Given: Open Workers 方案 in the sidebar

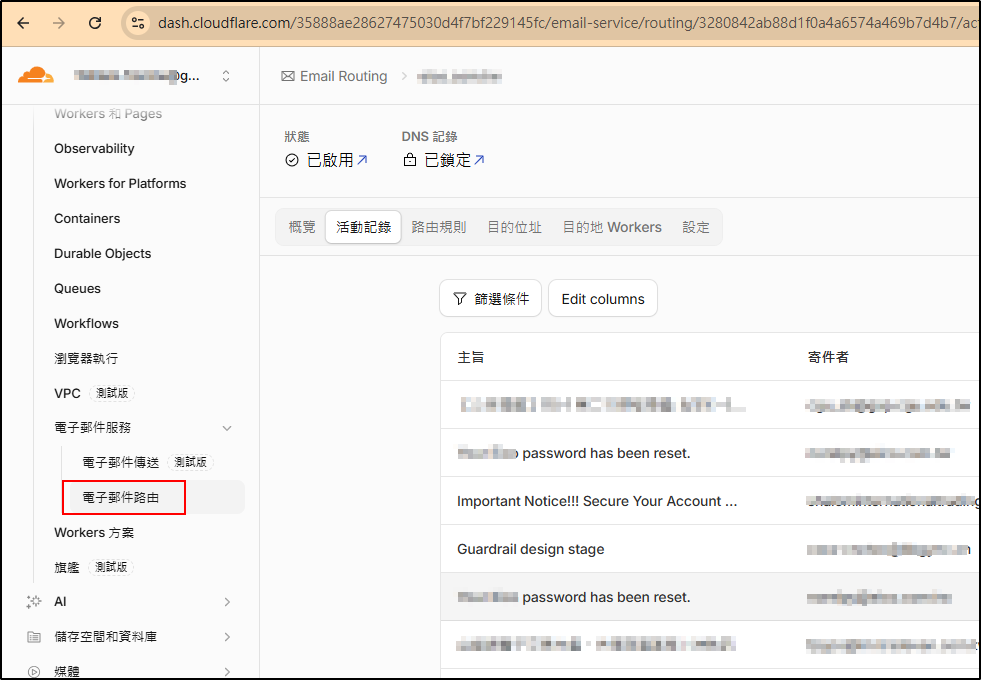Looking at the screenshot, I should click(94, 532).
